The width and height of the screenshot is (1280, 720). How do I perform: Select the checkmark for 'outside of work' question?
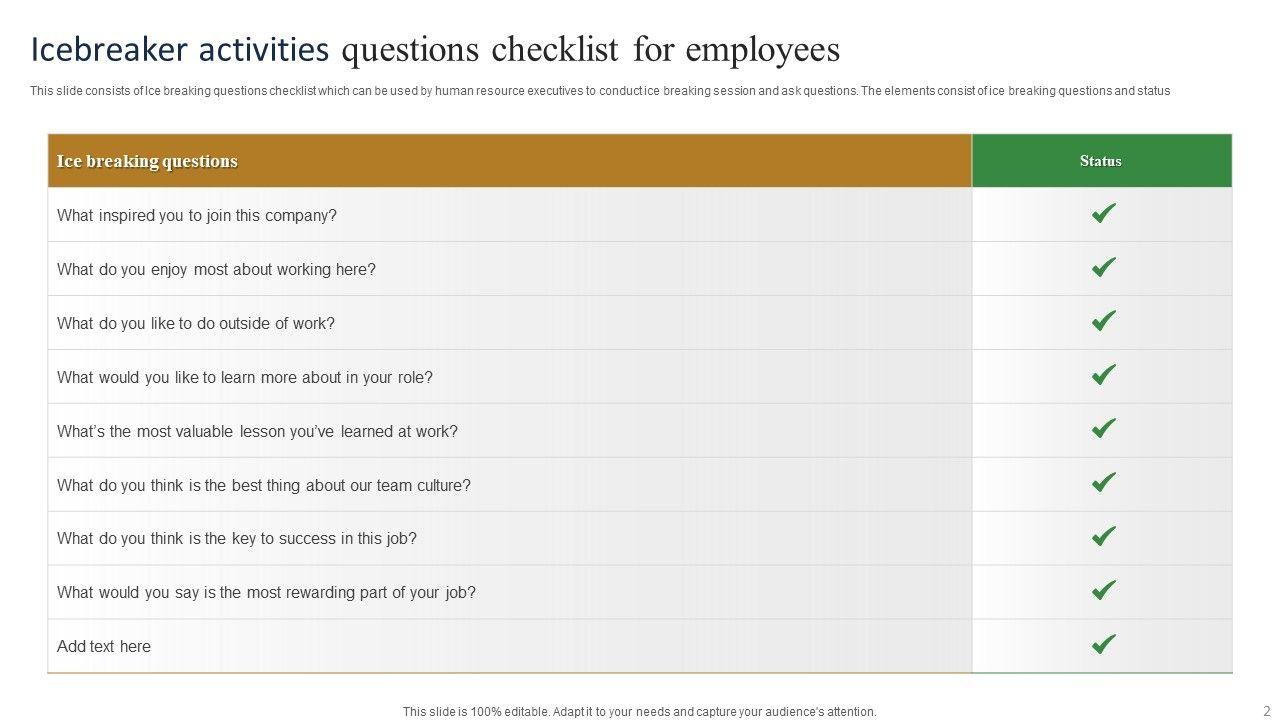(1103, 322)
